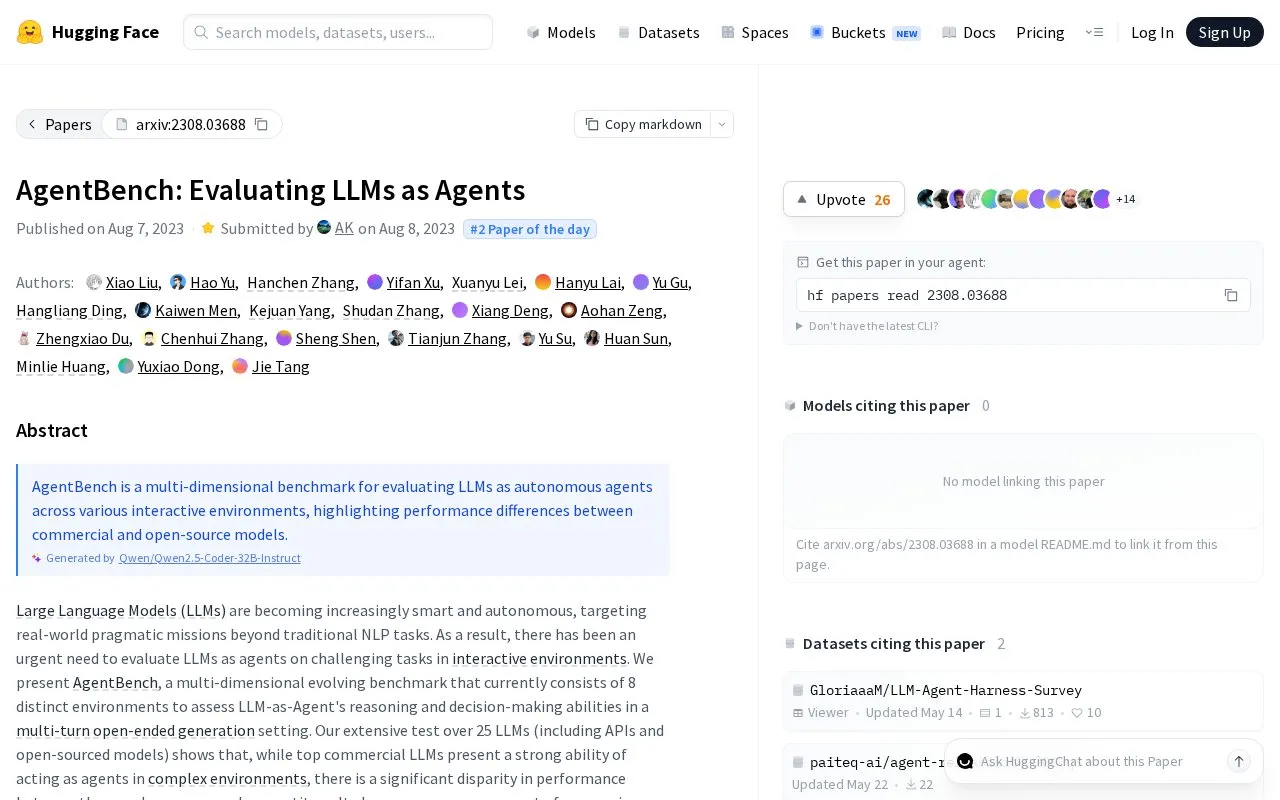Upvote this paper
1280x800 pixels.
844,199
